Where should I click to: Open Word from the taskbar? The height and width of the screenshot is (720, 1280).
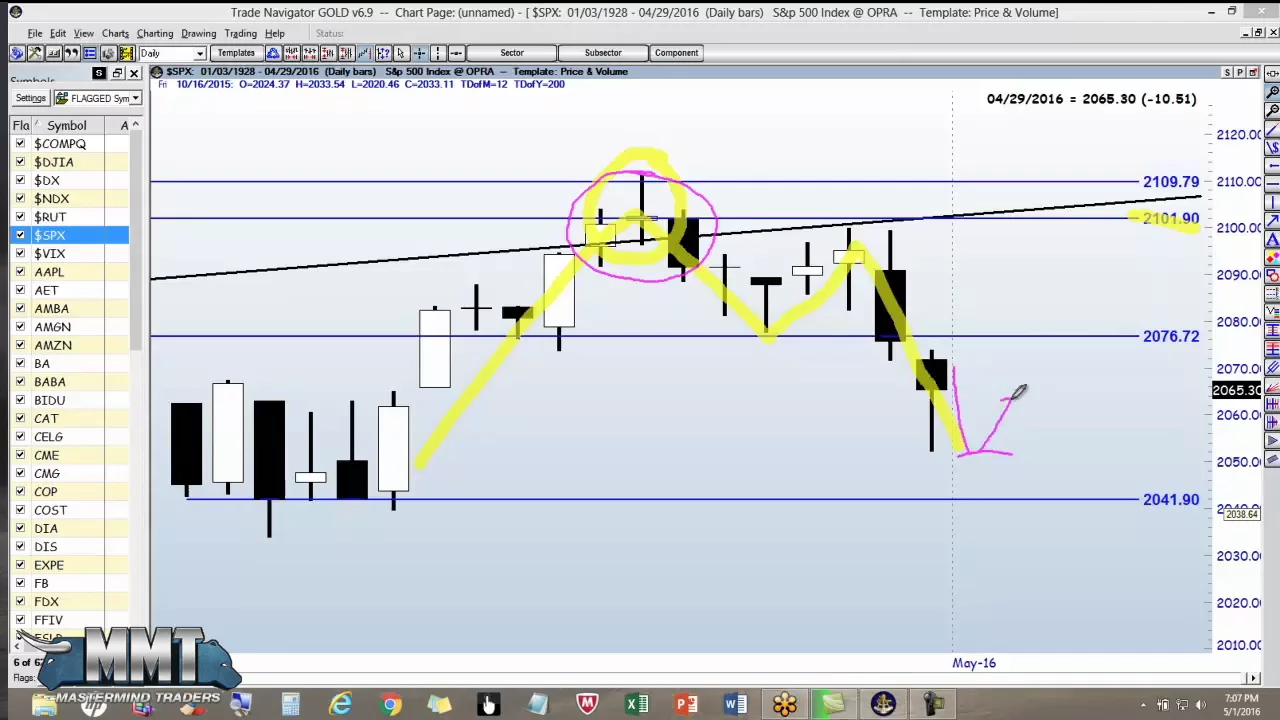[x=735, y=705]
